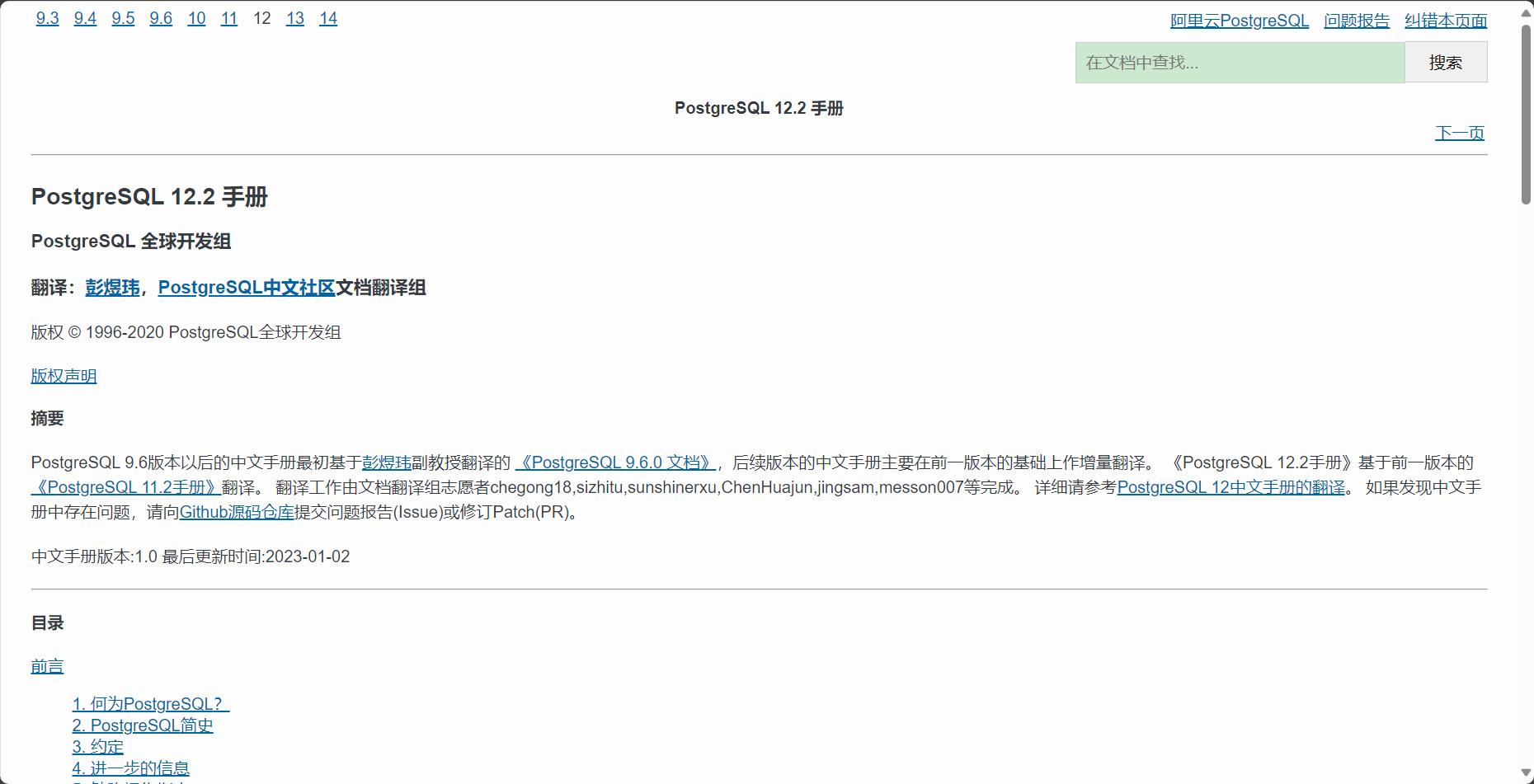Open PostgreSQL中文社区 link
This screenshot has height=784, width=1534.
(247, 287)
